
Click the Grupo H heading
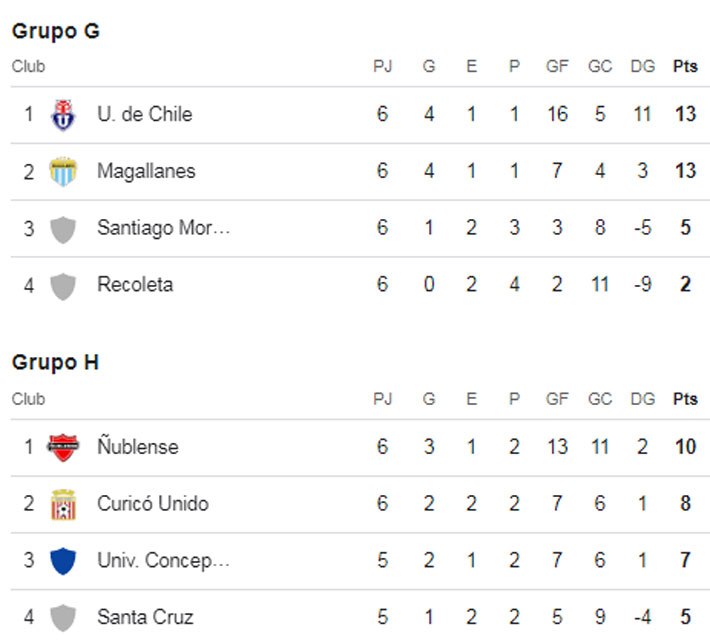tap(56, 363)
